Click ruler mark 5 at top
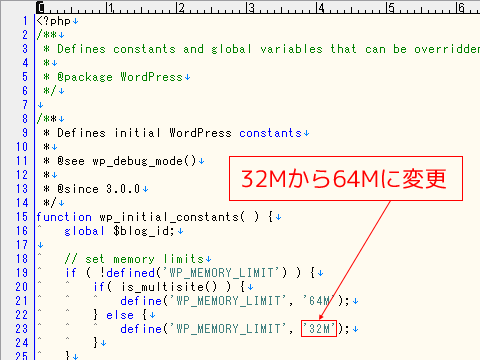480x360 pixels. [x=391, y=7]
